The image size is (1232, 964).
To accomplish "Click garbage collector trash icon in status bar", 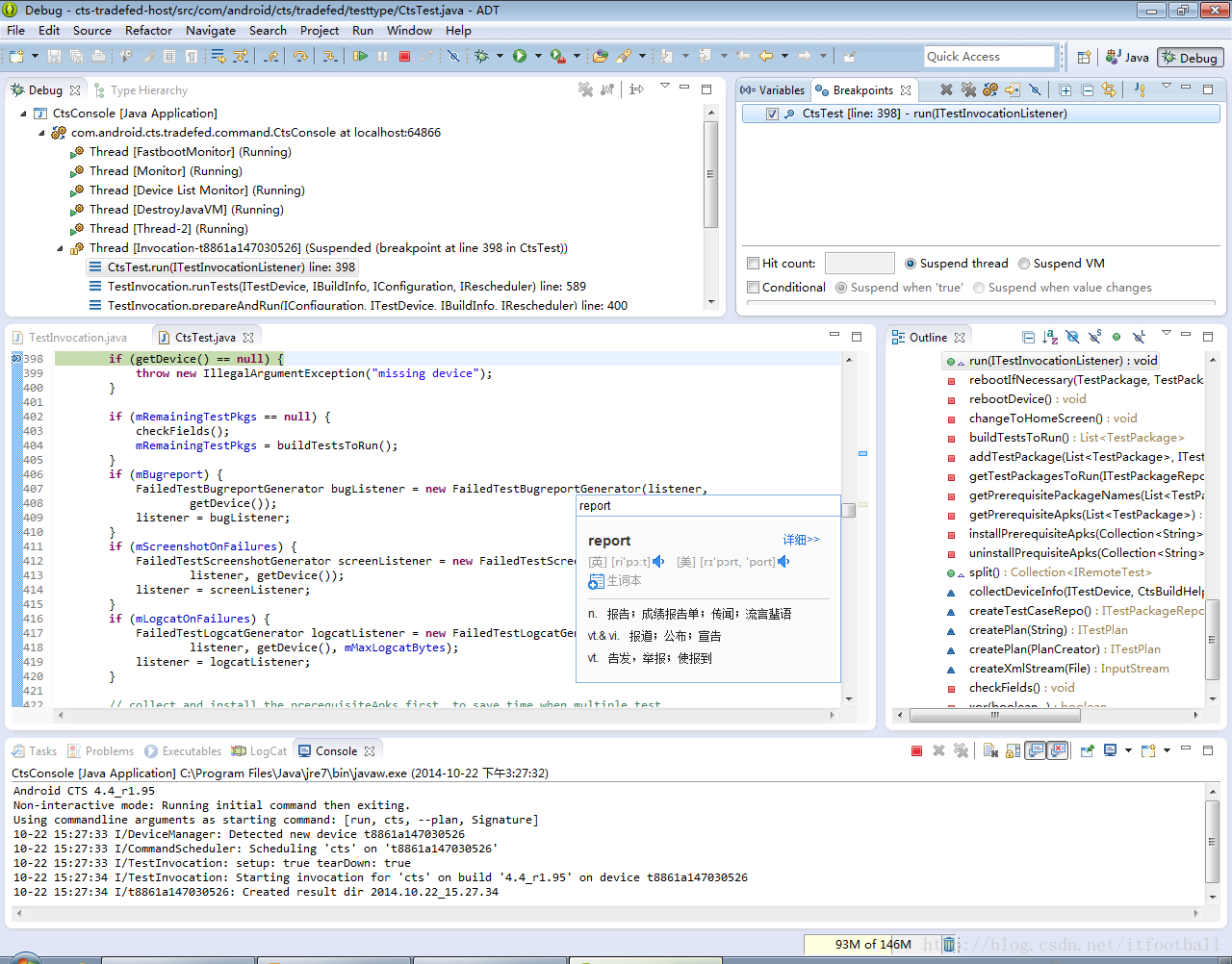I will click(948, 944).
